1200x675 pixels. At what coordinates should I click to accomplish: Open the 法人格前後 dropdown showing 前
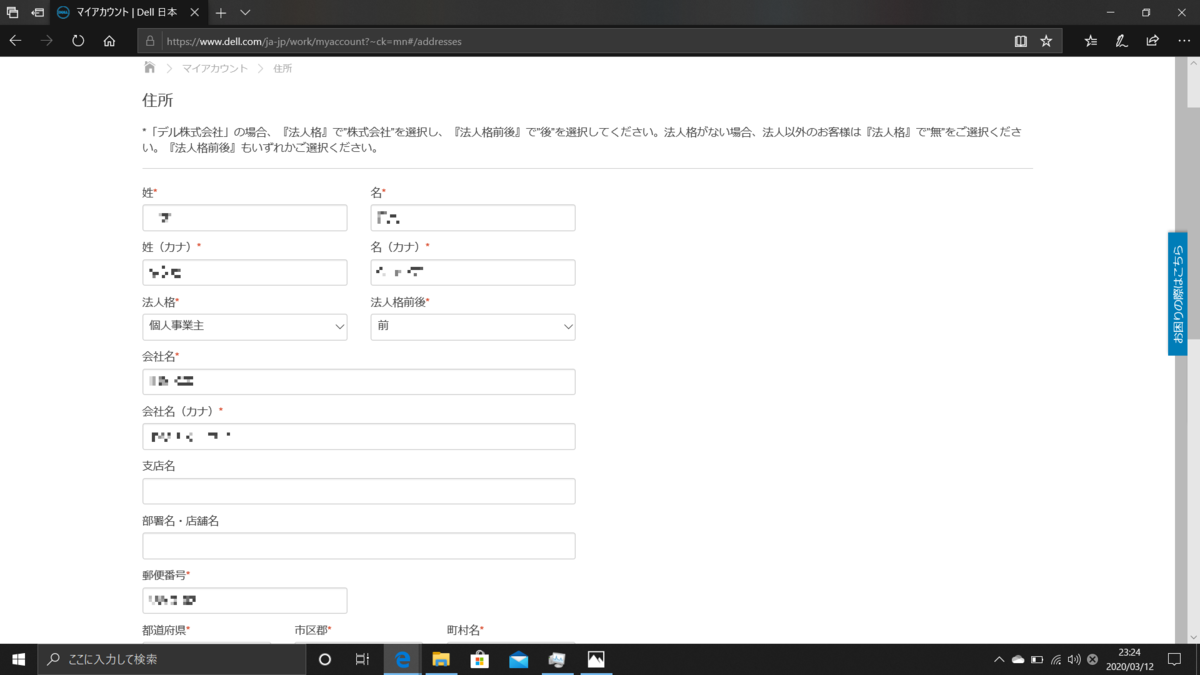click(x=472, y=326)
